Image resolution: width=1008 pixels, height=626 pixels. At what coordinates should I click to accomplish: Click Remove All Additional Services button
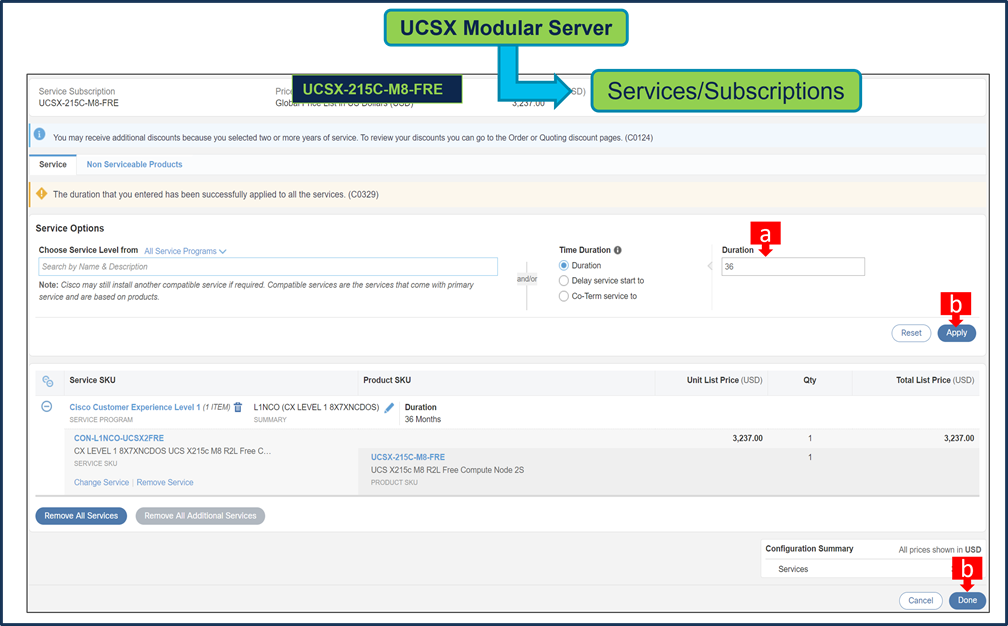(x=200, y=515)
